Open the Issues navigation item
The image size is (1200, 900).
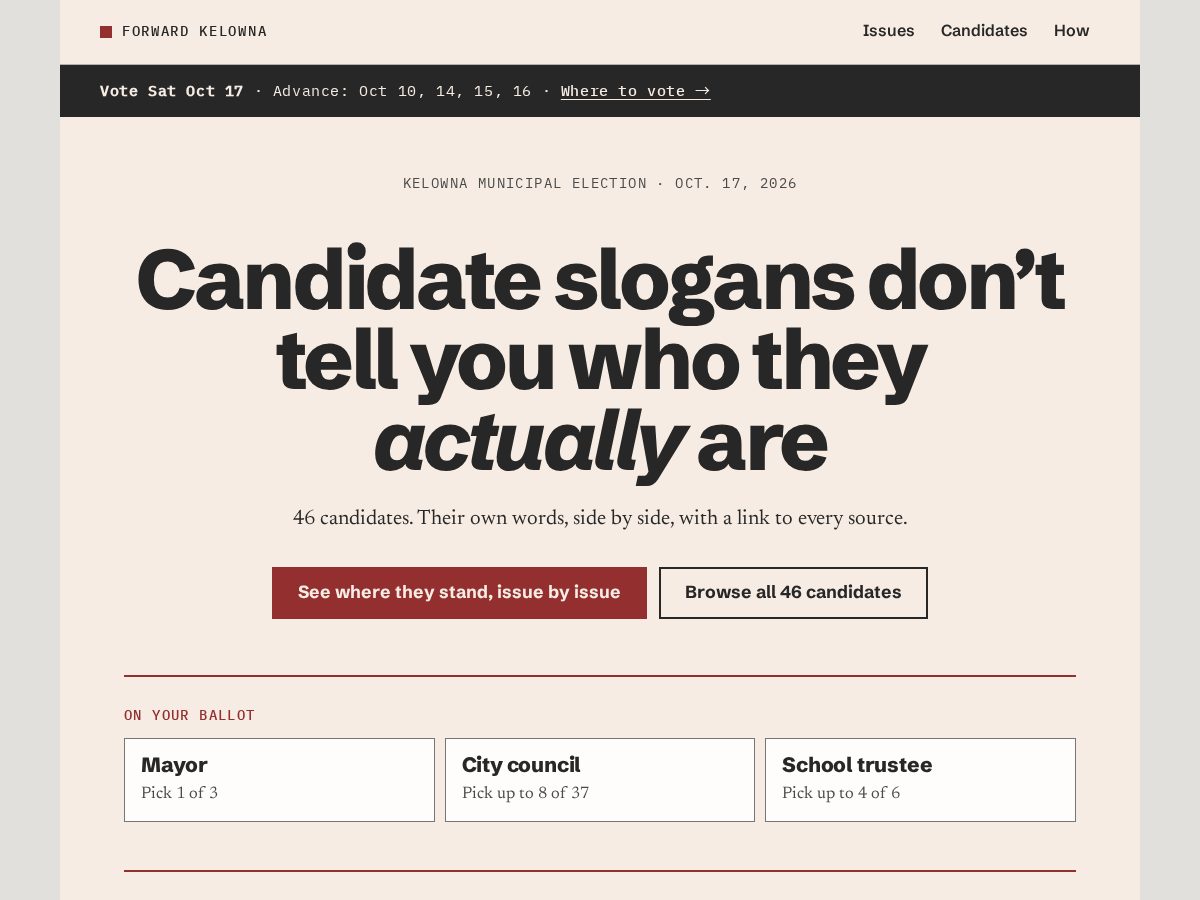[x=888, y=31]
